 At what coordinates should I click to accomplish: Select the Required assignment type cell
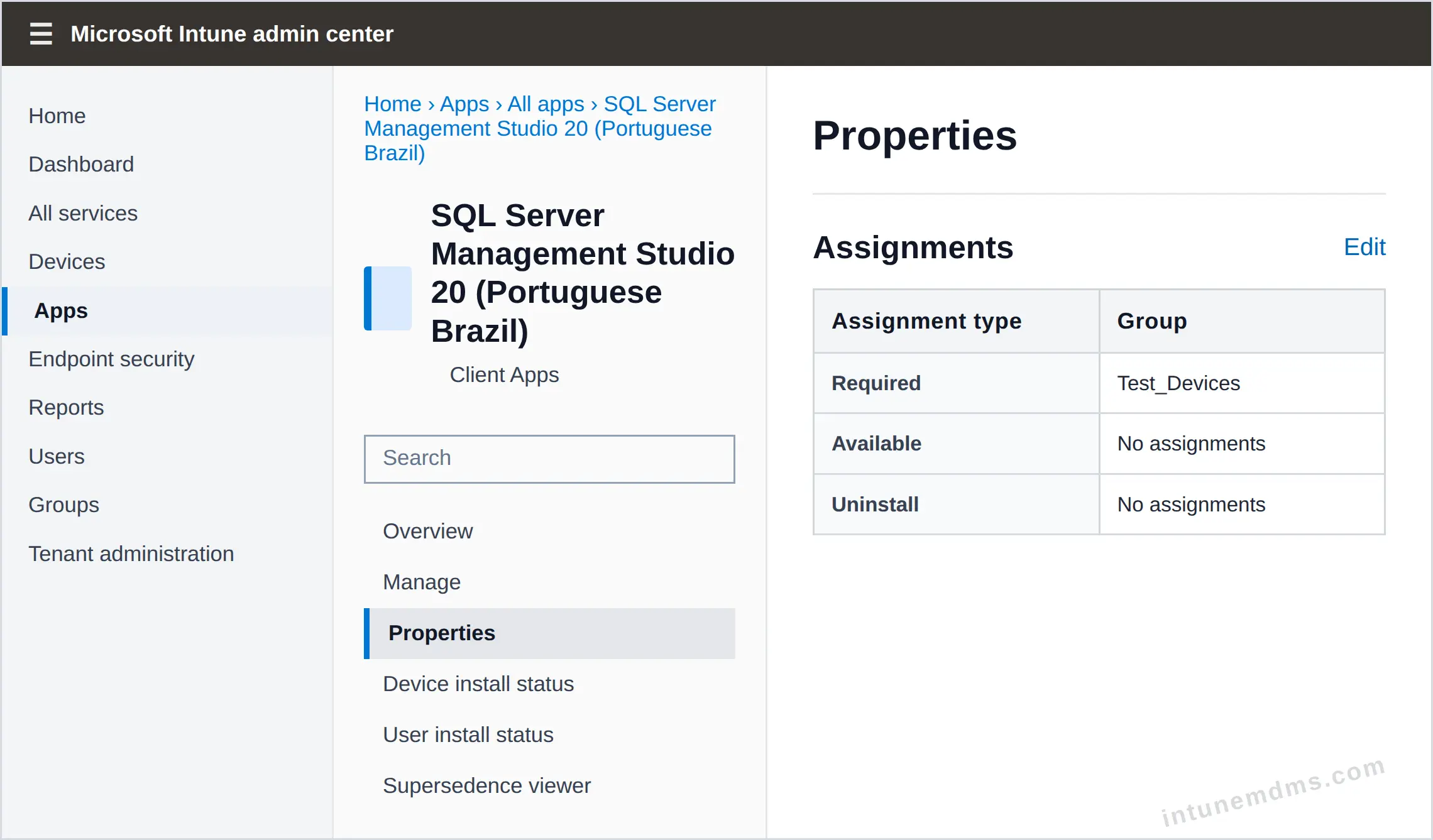click(x=956, y=383)
